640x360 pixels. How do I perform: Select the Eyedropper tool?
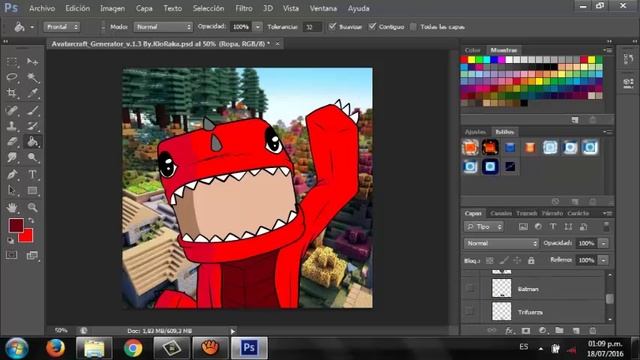[x=32, y=93]
